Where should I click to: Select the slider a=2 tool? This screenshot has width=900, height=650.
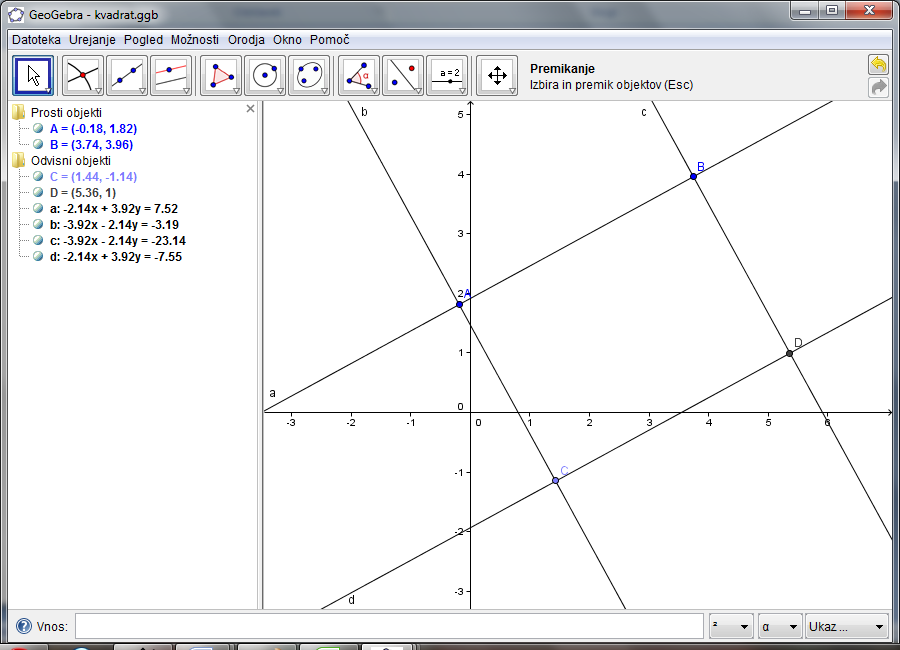click(x=447, y=75)
